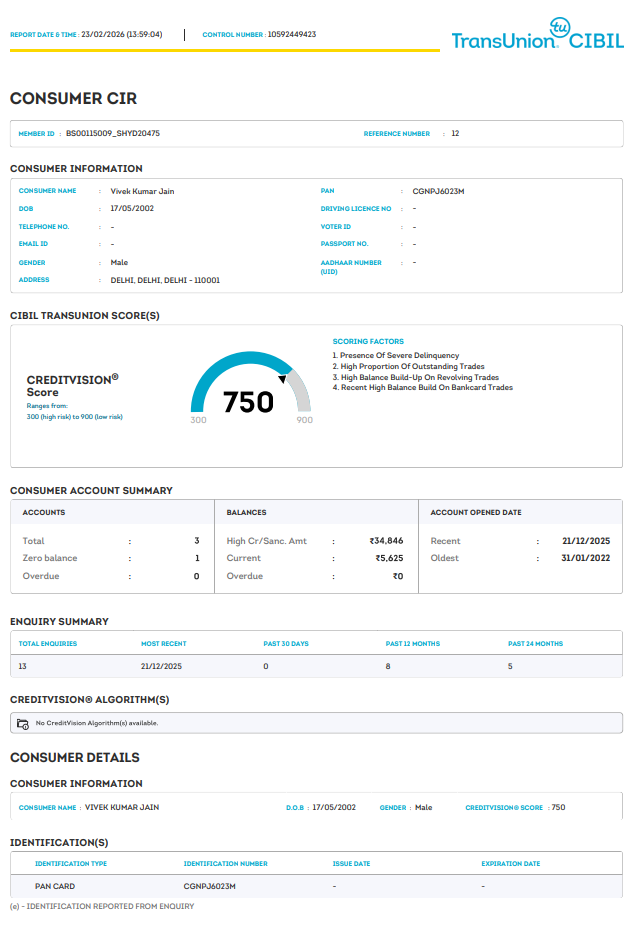Select uppercase name VIVEK KUMAR JAIN
Screen dimensions: 636x941
tap(122, 808)
